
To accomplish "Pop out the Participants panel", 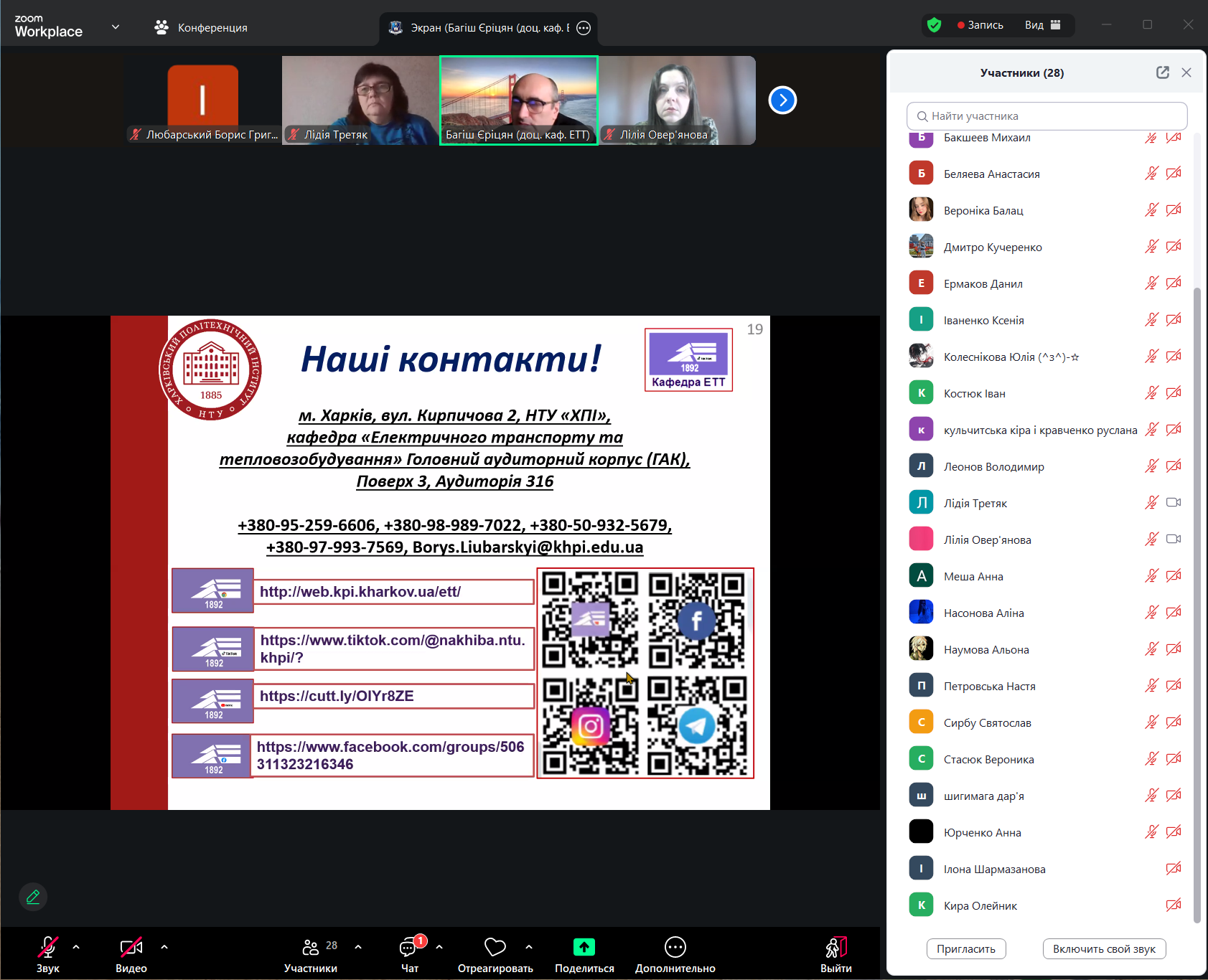I will (1162, 72).
